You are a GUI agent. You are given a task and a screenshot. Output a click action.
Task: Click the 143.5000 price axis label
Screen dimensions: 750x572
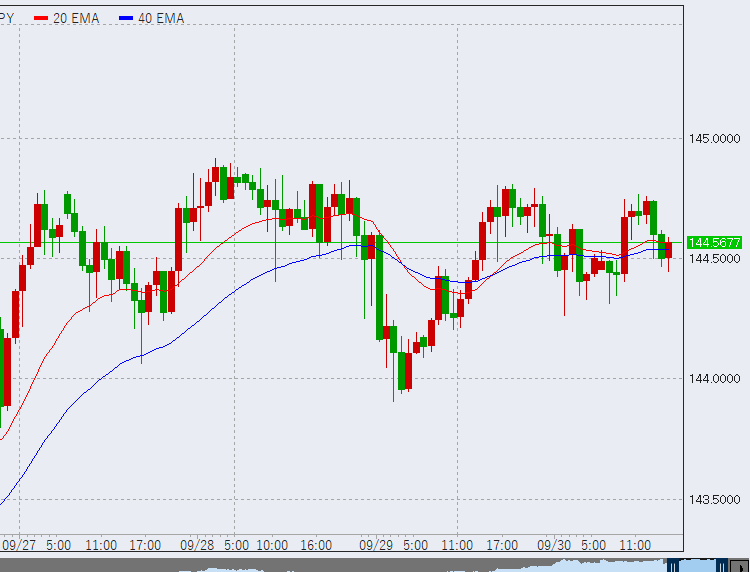click(x=715, y=499)
